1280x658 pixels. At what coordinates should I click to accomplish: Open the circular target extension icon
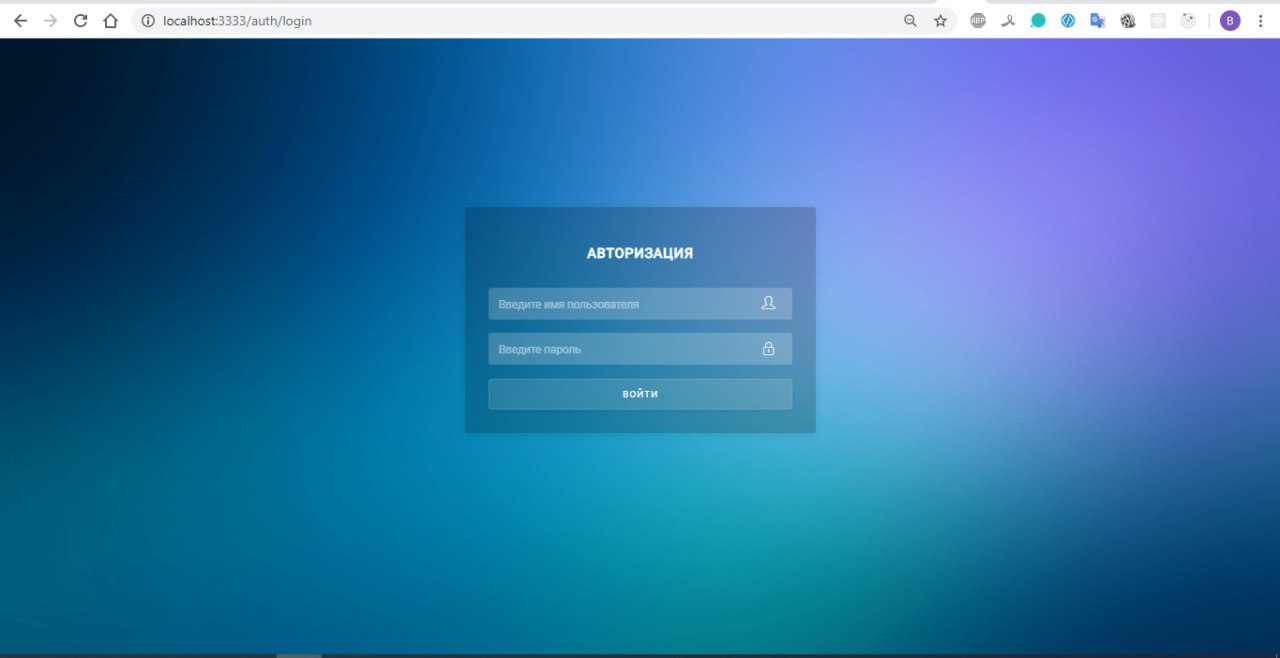pos(1188,20)
